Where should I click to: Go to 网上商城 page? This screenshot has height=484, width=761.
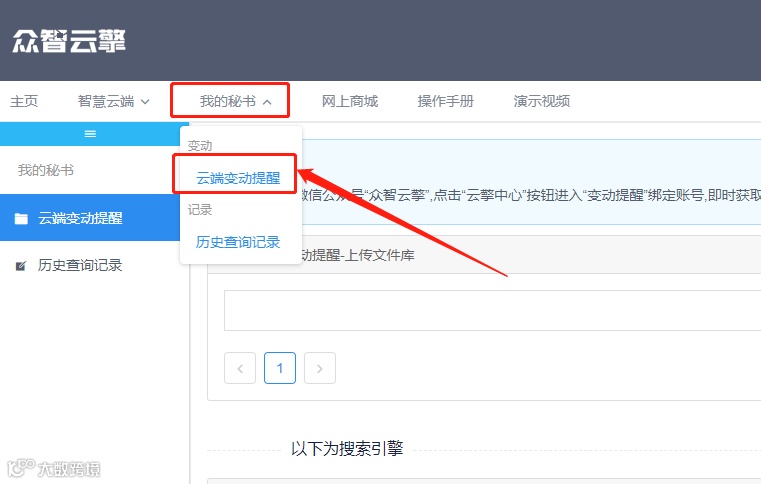coord(349,101)
